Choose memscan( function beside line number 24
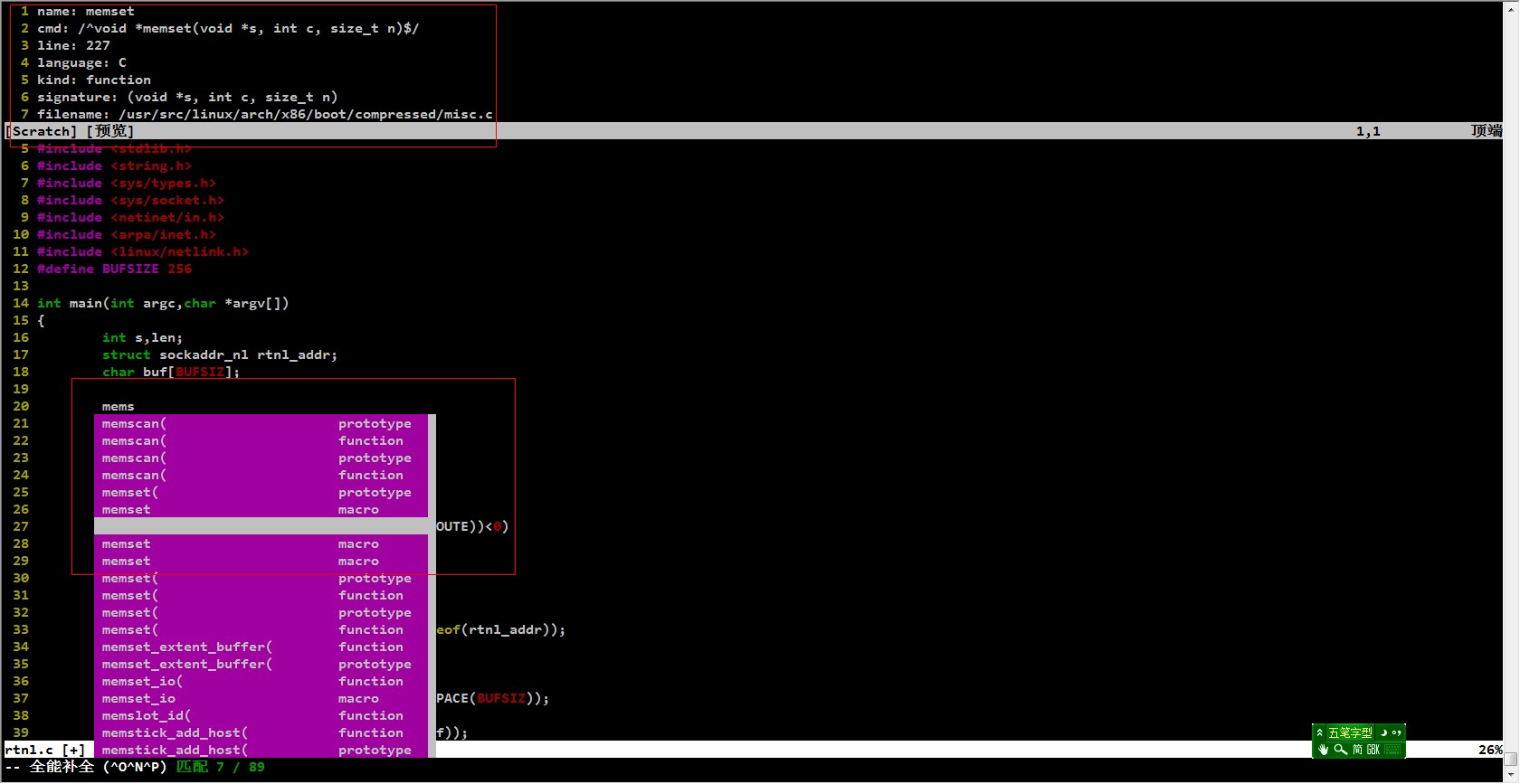The image size is (1520, 784). click(x=261, y=475)
